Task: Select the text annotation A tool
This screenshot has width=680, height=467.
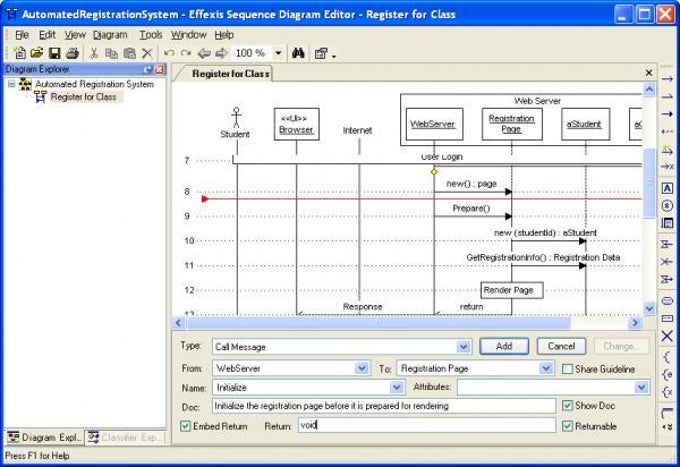Action: click(667, 188)
